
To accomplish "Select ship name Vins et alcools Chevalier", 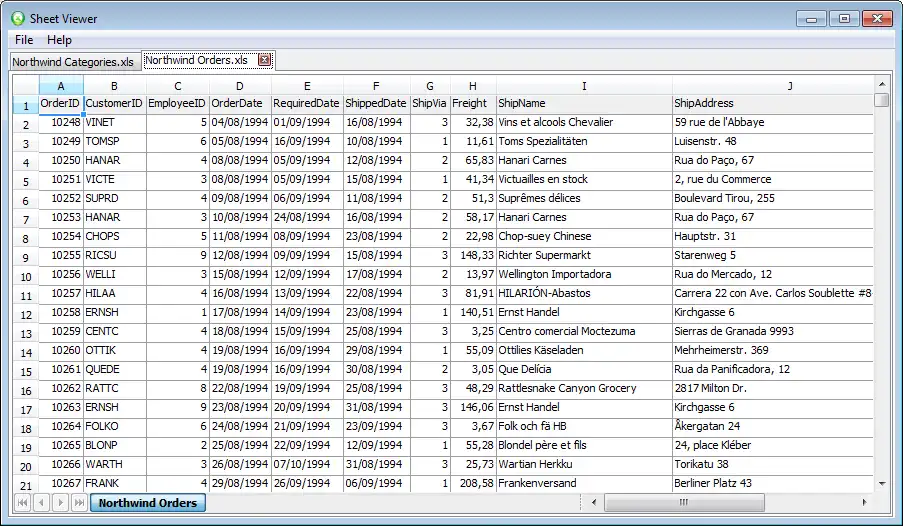I will [585, 122].
